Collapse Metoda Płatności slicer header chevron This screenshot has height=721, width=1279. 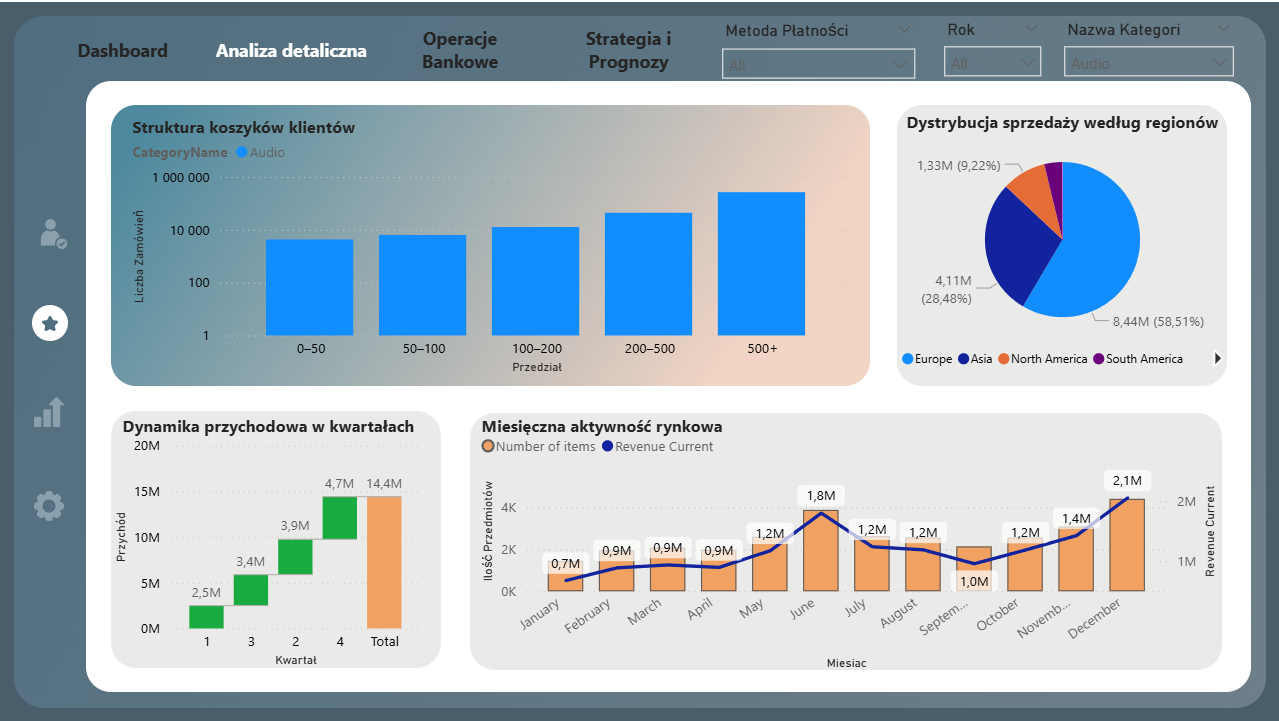click(904, 29)
